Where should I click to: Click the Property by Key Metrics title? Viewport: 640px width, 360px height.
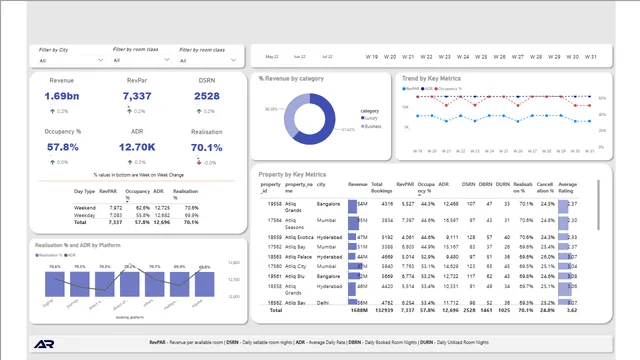tap(292, 174)
